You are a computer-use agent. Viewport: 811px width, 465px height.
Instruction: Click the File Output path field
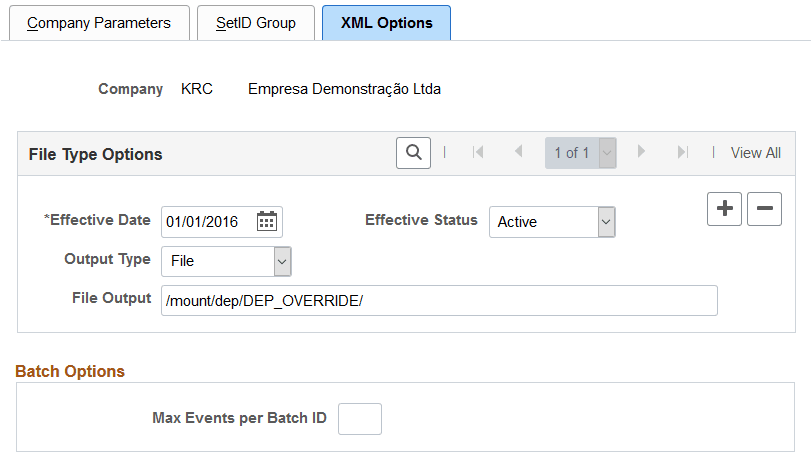click(439, 300)
